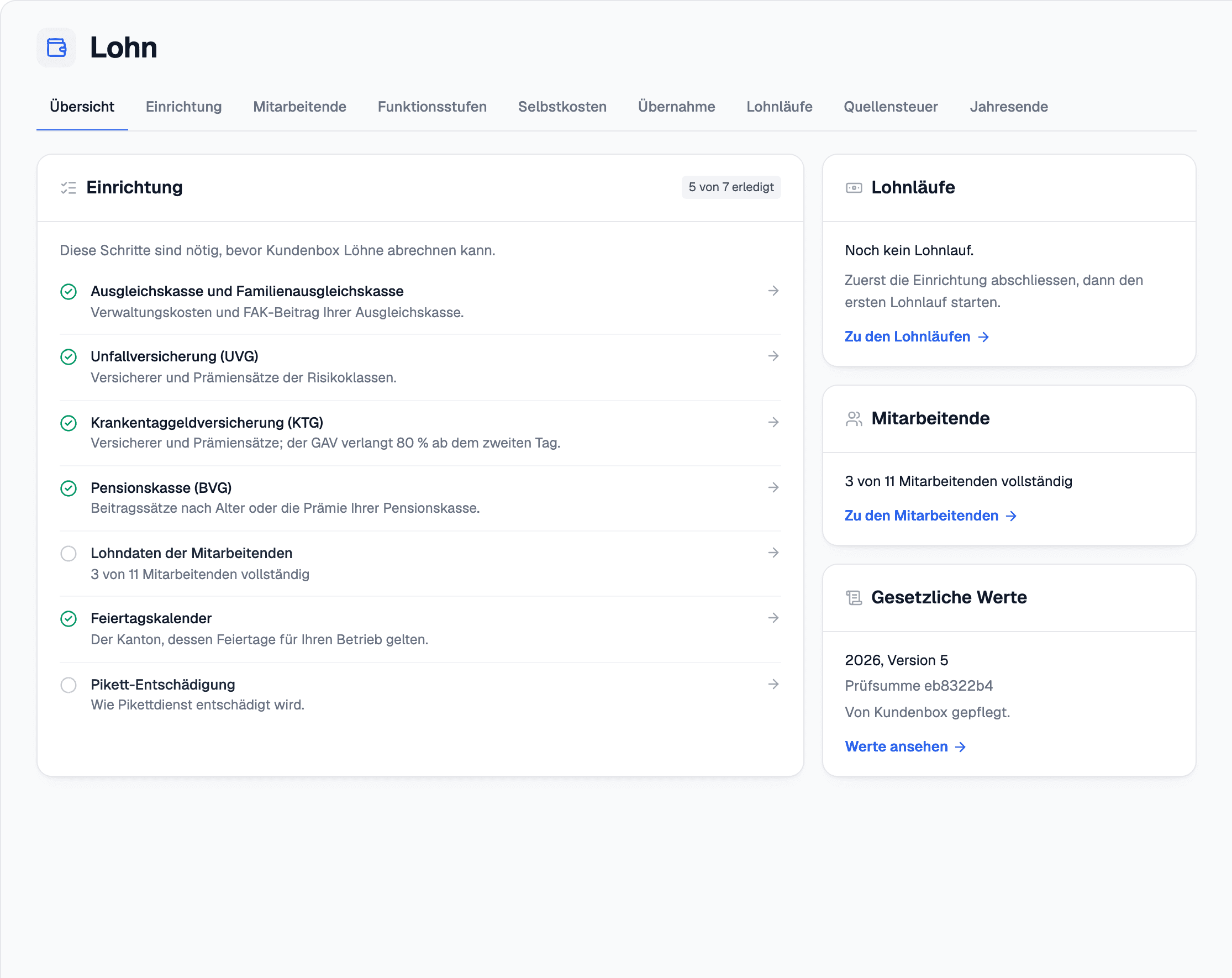Click the 'Feiertagskalender' title
The image size is (1232, 978).
151,618
